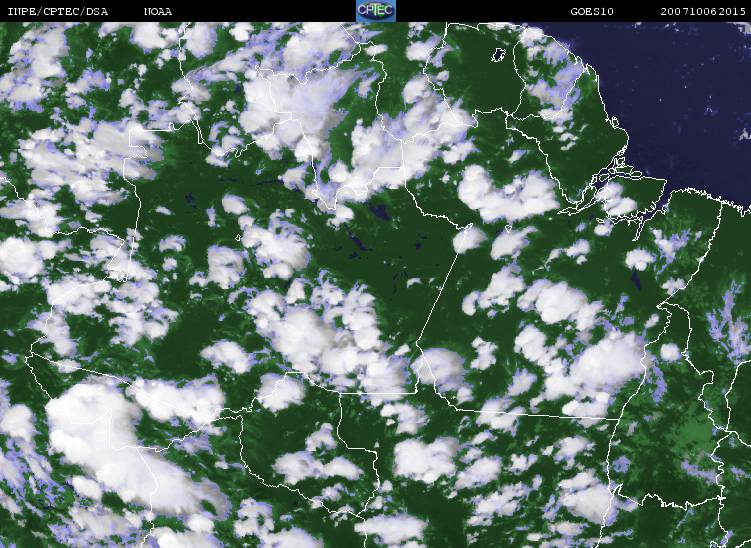Click the NOAA label in the header

click(x=158, y=12)
